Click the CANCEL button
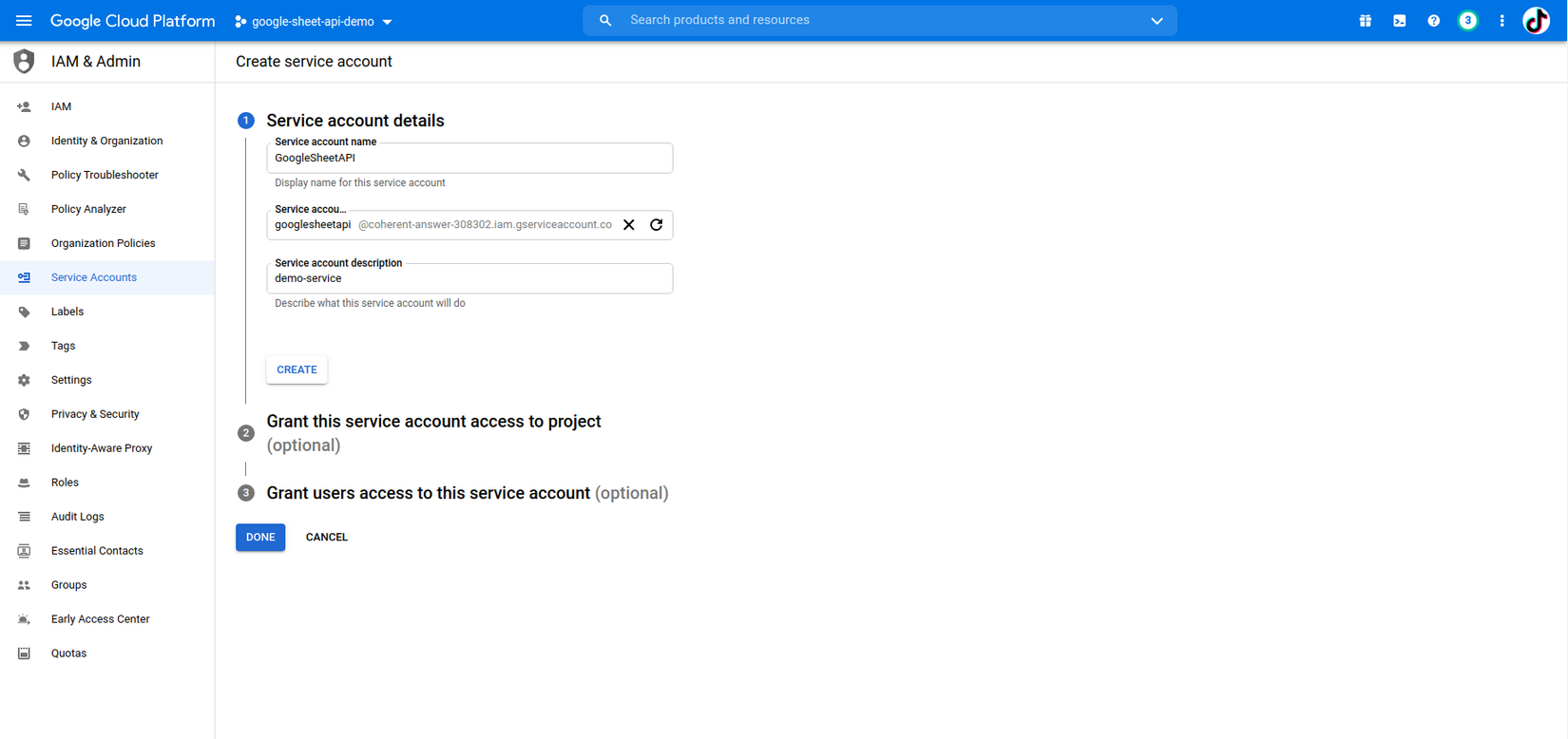Screen dimensions: 1568x739 [327, 538]
